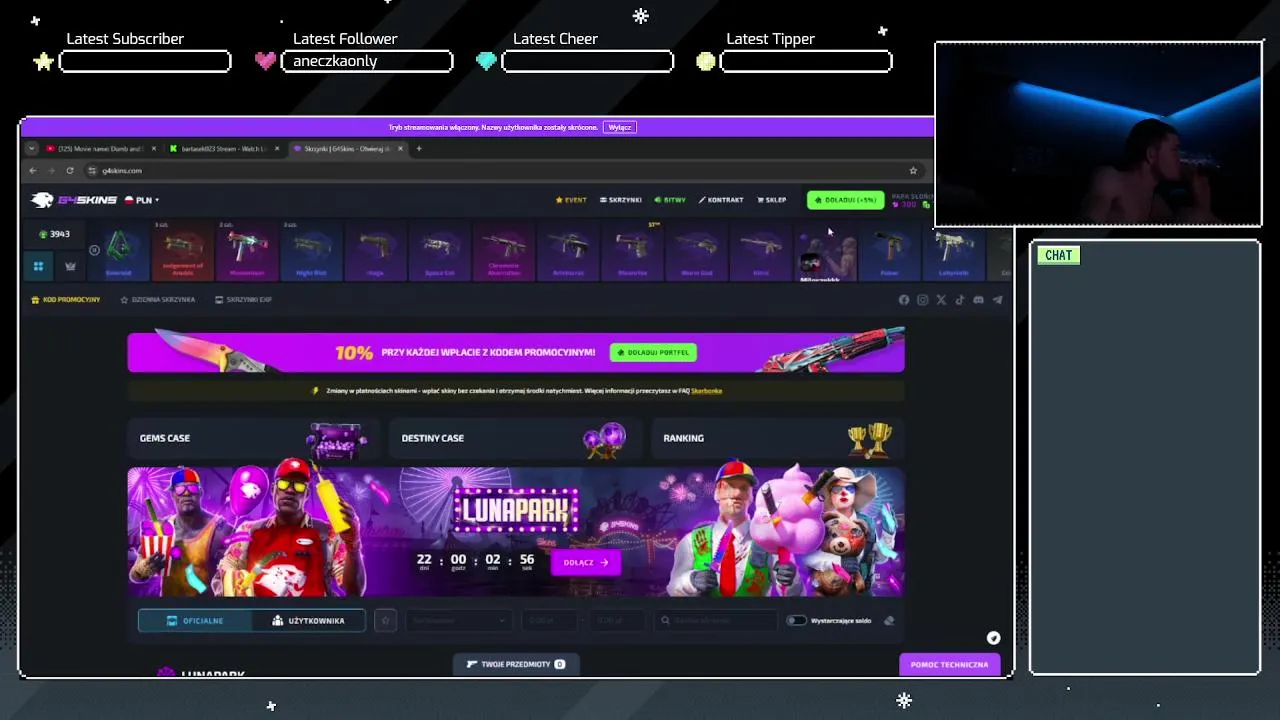Open the Facebook social icon
1280x720 pixels.
click(x=904, y=300)
